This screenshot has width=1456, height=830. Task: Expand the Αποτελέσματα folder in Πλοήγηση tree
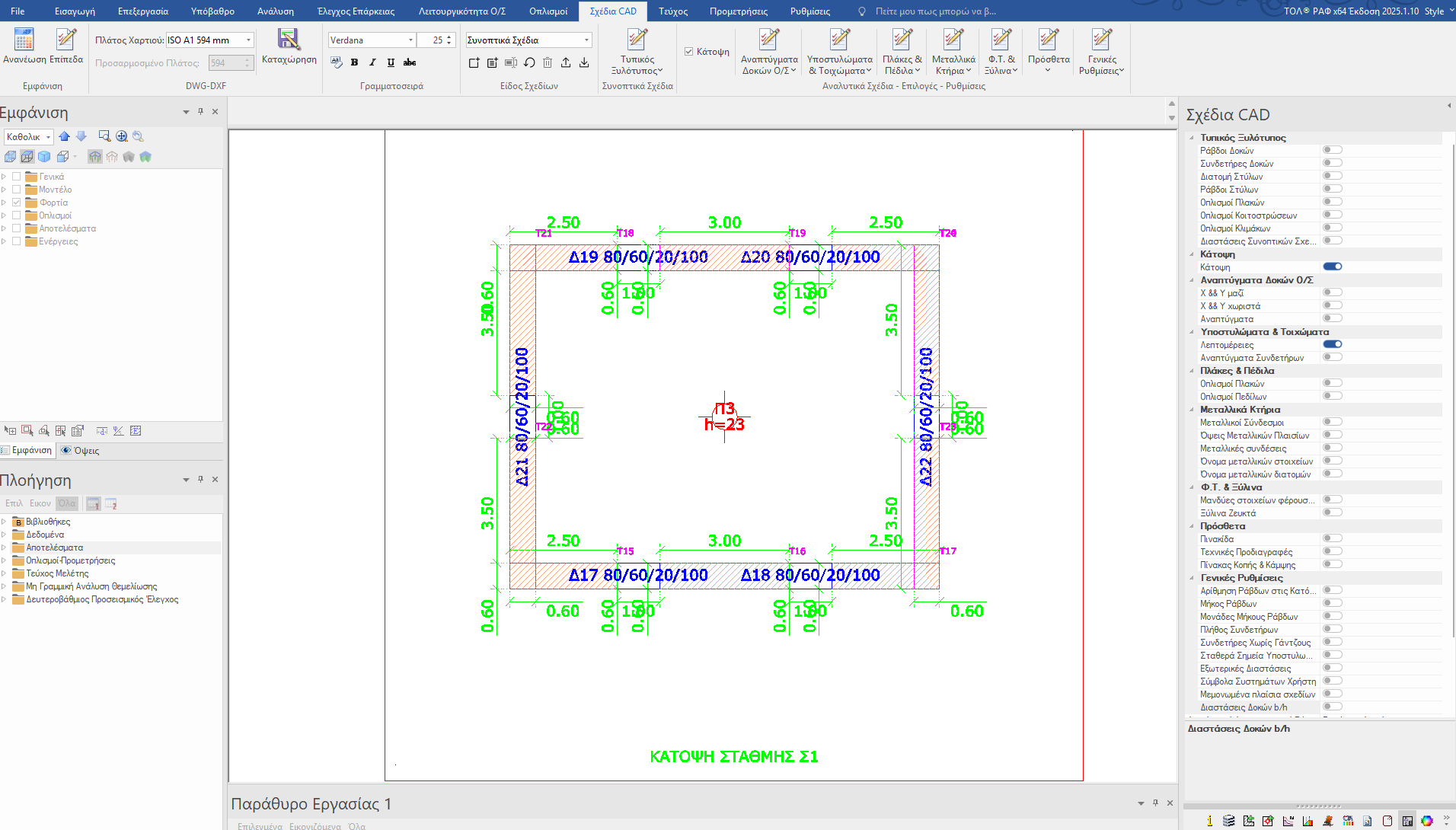coord(5,547)
